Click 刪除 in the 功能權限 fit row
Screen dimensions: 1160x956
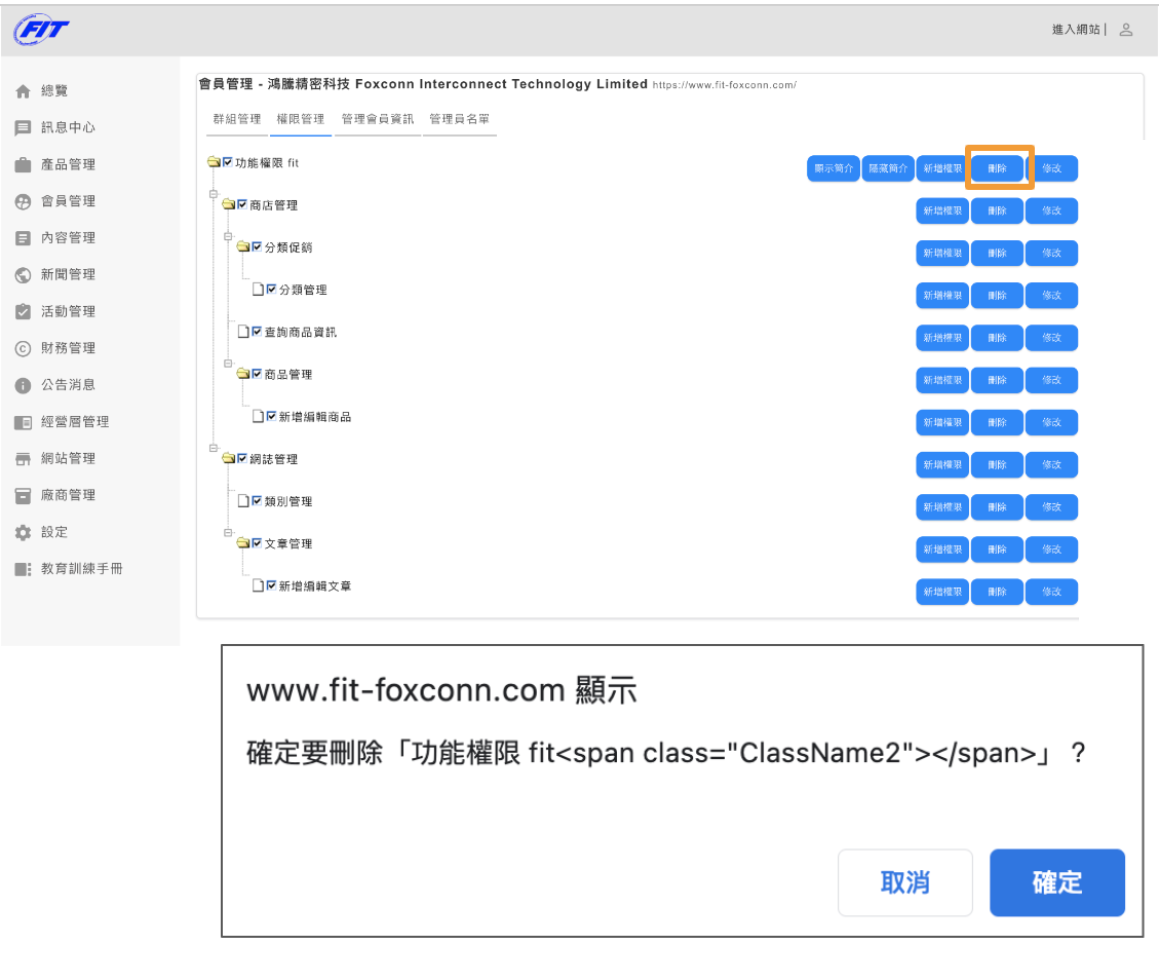[997, 169]
